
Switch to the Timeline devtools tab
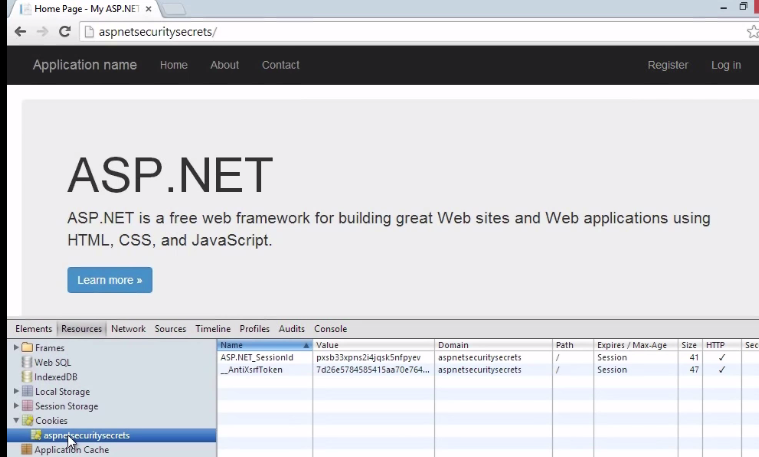(213, 329)
